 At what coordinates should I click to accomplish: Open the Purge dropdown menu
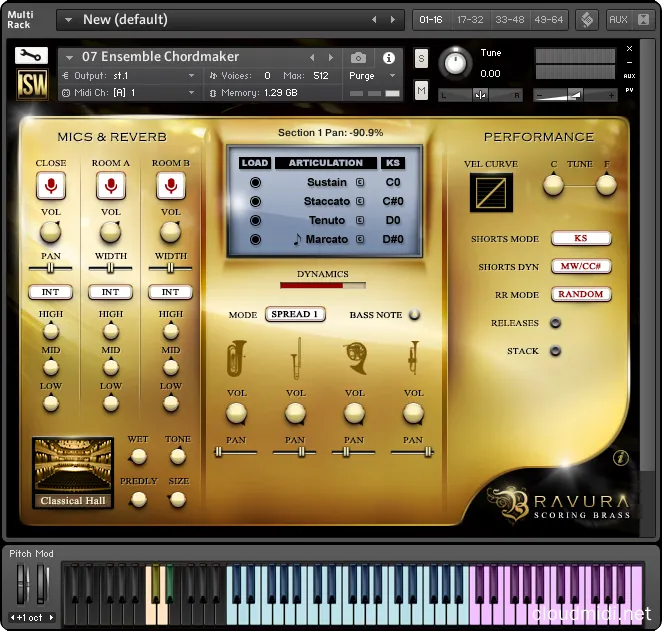[x=372, y=76]
